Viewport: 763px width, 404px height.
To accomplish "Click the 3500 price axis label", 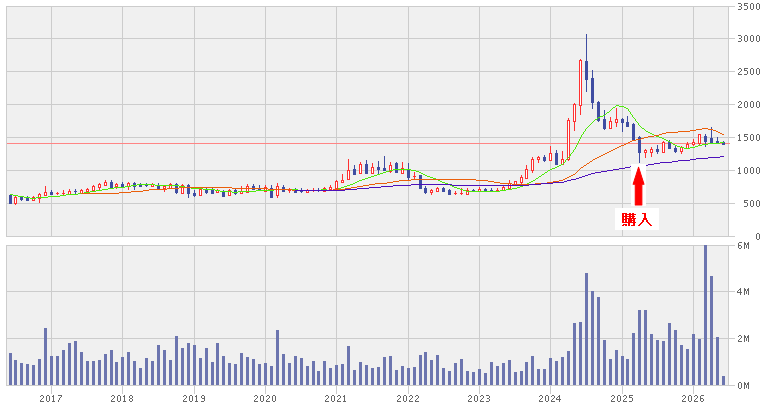I will click(749, 6).
